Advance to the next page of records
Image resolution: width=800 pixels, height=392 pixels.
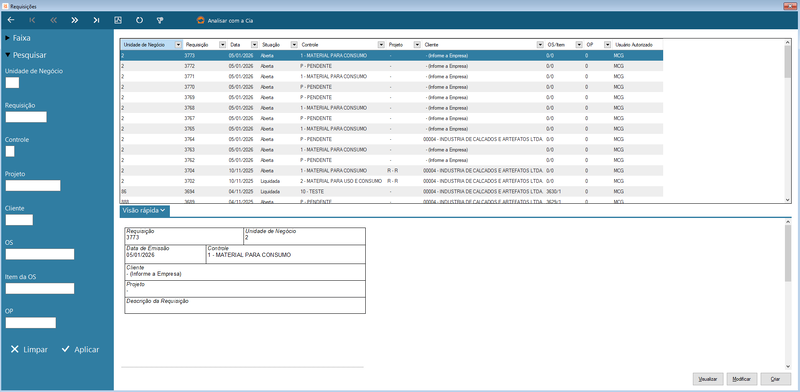75,20
